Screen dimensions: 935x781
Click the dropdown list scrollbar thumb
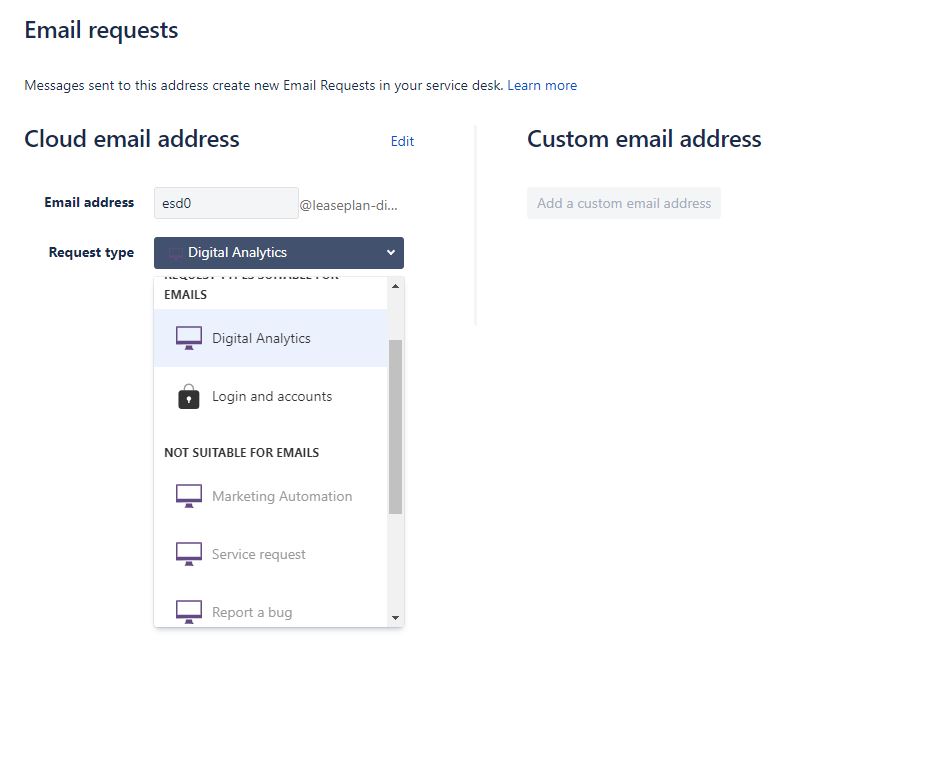[x=395, y=427]
